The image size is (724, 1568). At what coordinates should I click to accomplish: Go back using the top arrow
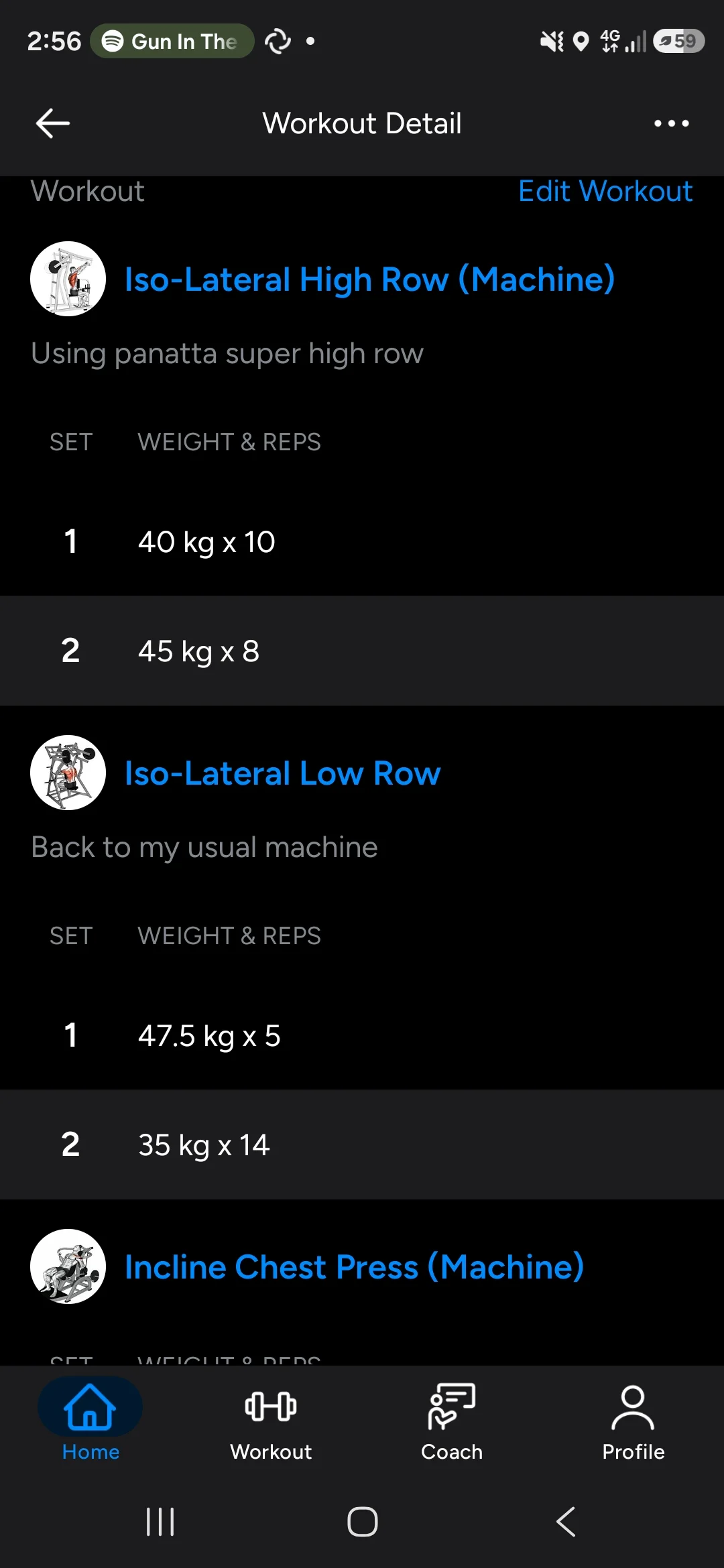pyautogui.click(x=53, y=123)
